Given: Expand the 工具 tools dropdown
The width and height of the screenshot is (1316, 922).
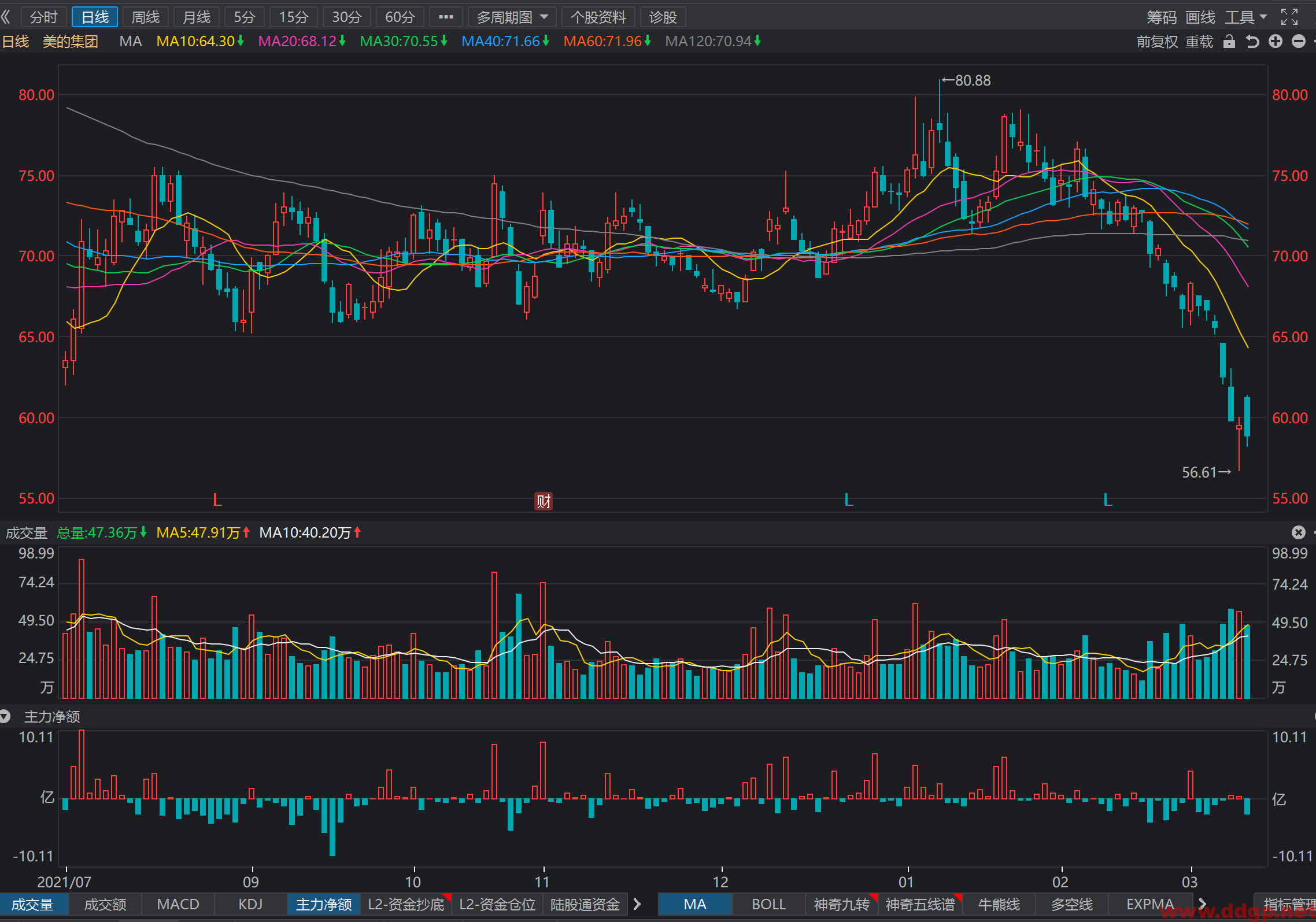Looking at the screenshot, I should (x=1245, y=17).
